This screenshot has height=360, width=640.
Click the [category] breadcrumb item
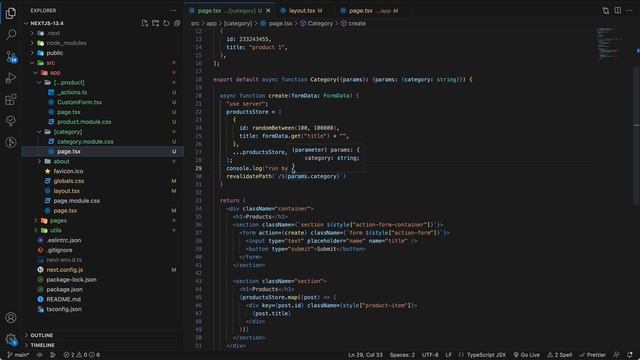click(238, 23)
